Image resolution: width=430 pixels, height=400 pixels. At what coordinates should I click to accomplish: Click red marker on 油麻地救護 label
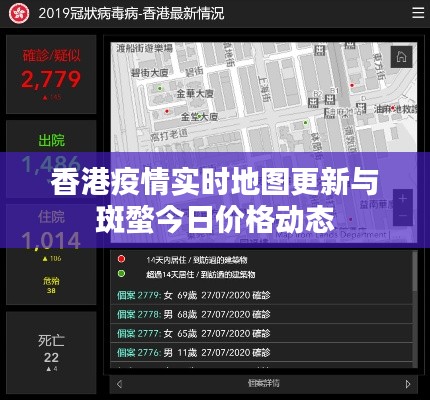click(x=393, y=108)
